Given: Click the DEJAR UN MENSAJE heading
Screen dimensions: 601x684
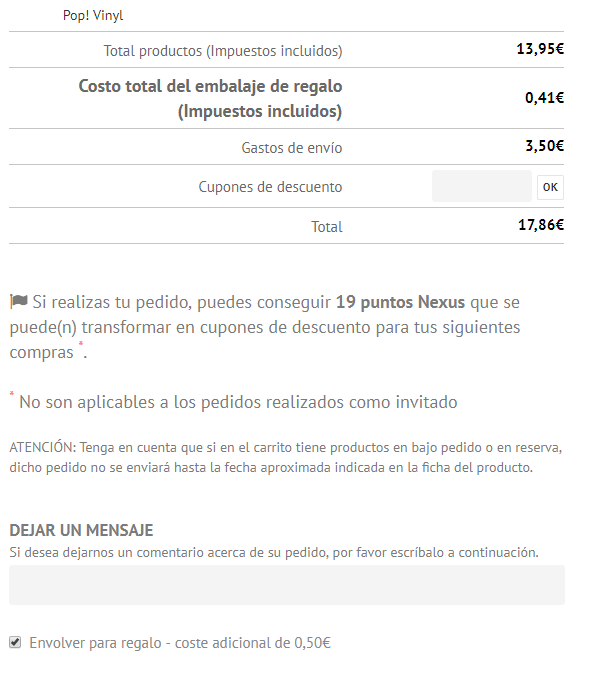Looking at the screenshot, I should [81, 530].
